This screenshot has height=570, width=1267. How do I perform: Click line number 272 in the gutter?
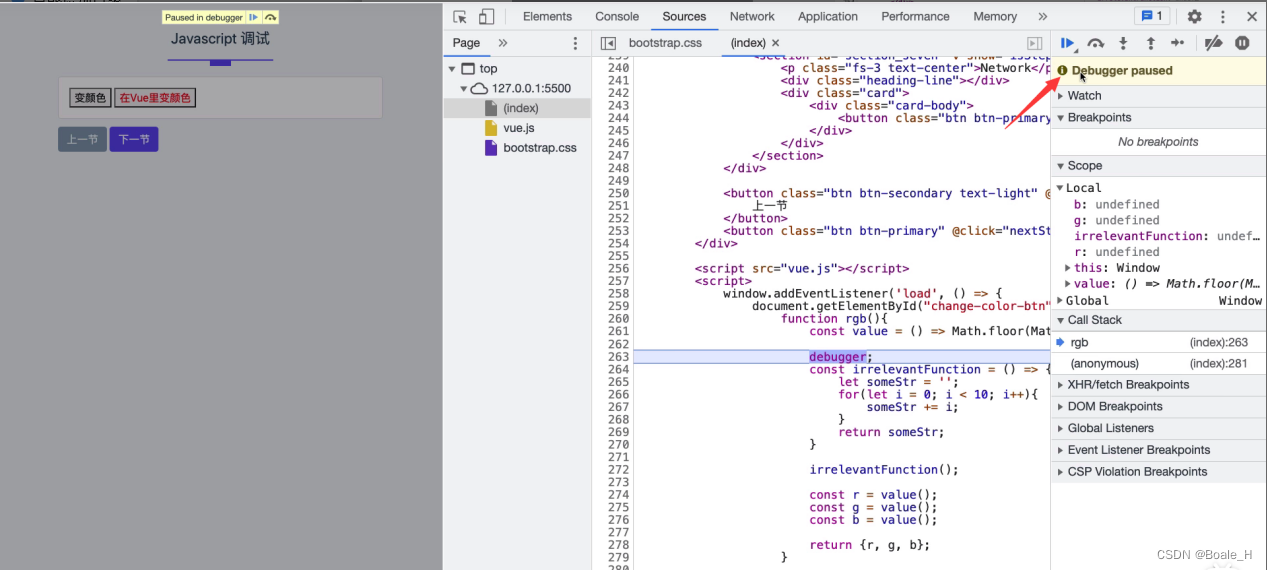[x=617, y=470]
